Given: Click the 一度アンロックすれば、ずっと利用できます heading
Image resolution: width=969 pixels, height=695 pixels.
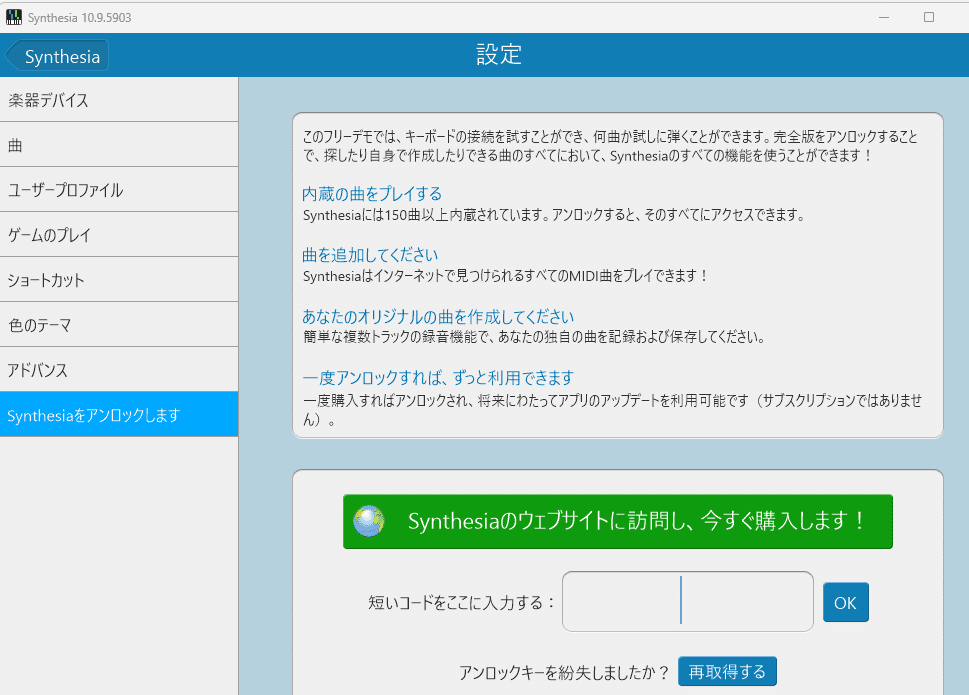Looking at the screenshot, I should (x=438, y=377).
